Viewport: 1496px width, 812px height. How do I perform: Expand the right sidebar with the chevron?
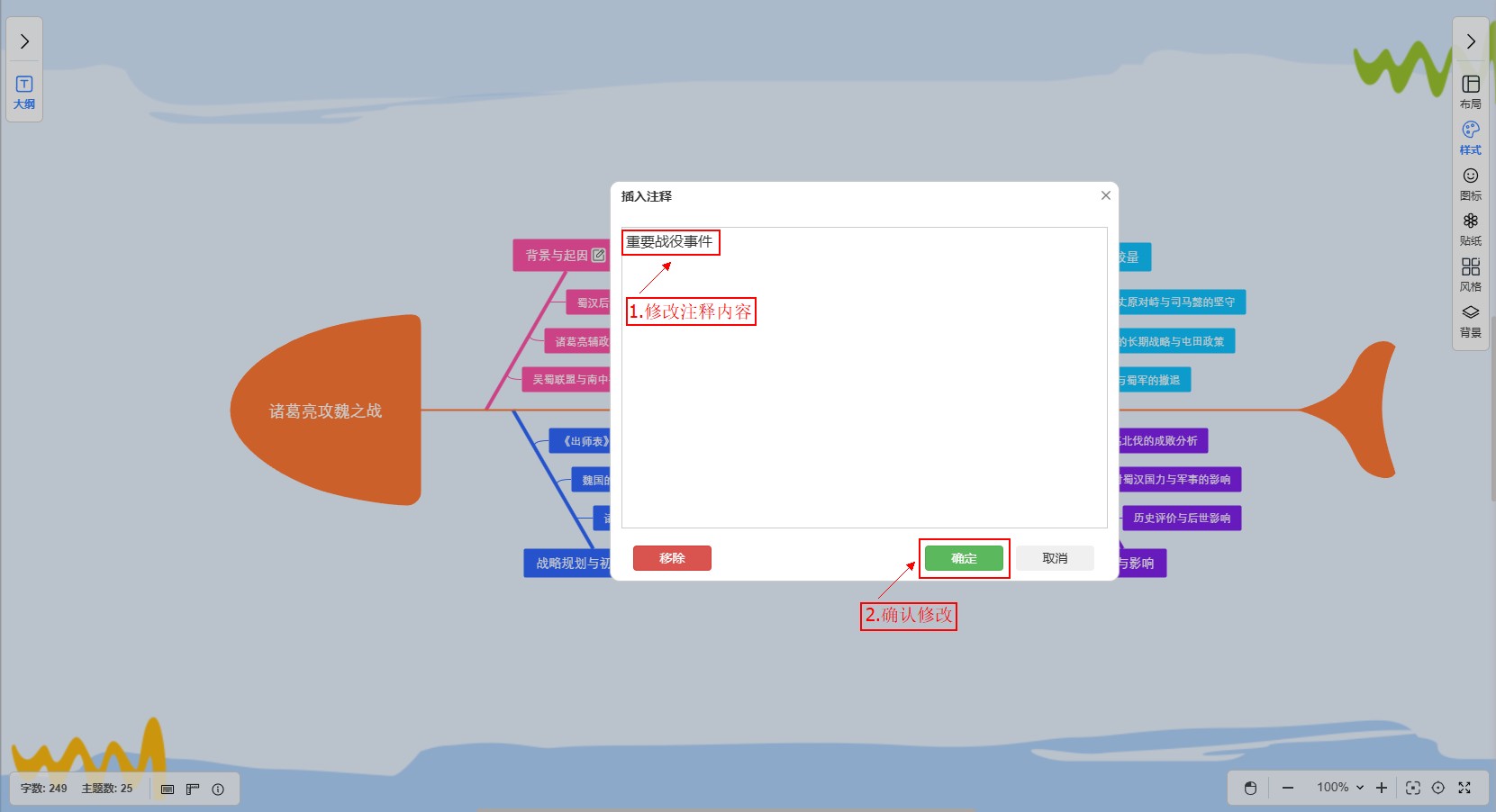click(1470, 41)
